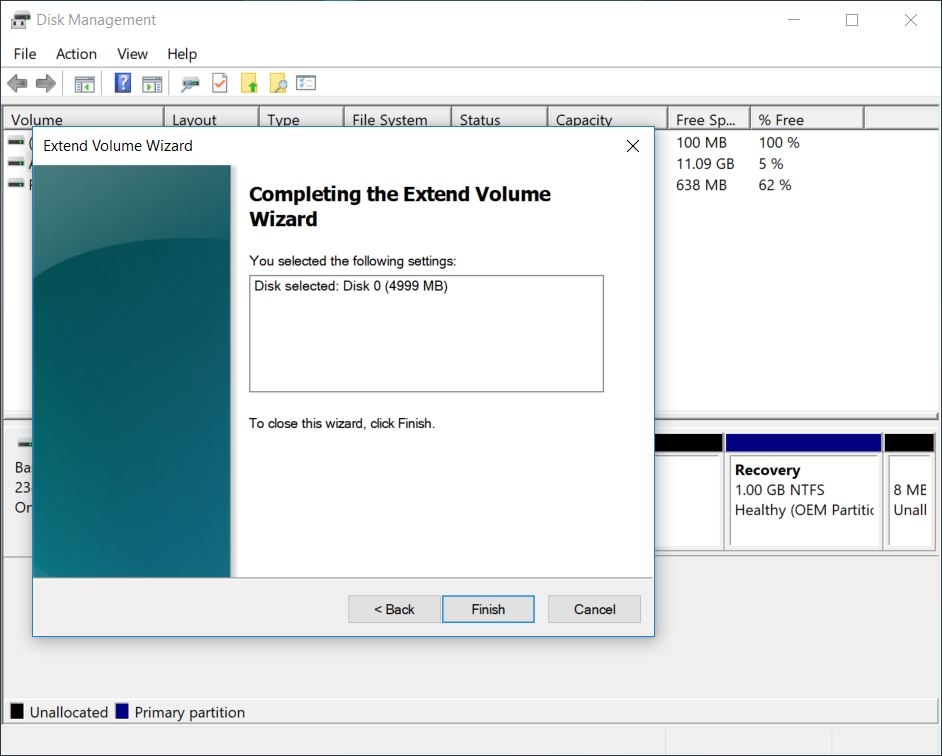This screenshot has height=756, width=942.
Task: Click the Forward navigation arrow in the toolbar
Action: [x=46, y=83]
